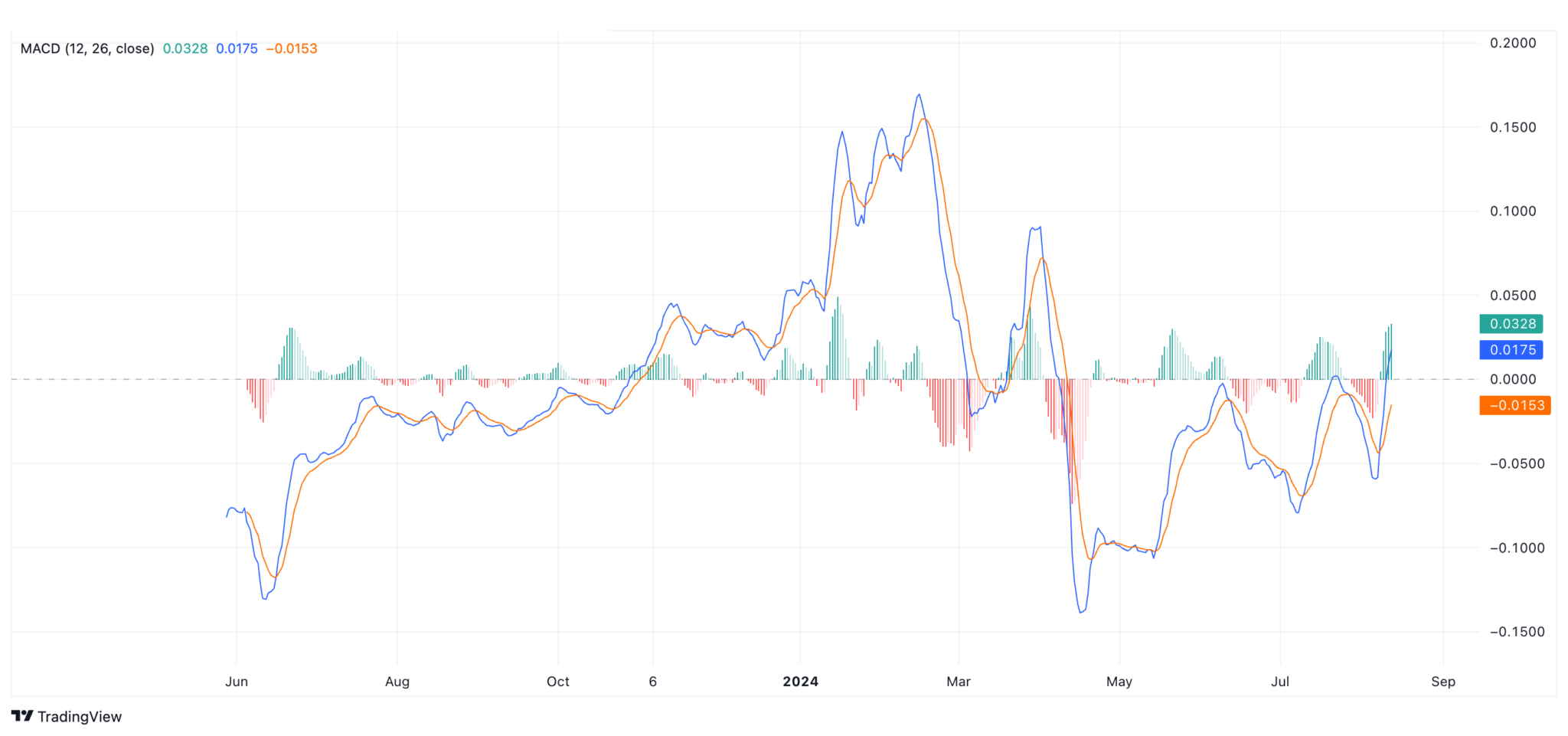This screenshot has height=736, width=1568.
Task: Click the 0.2000 price scale label
Action: 1513,43
